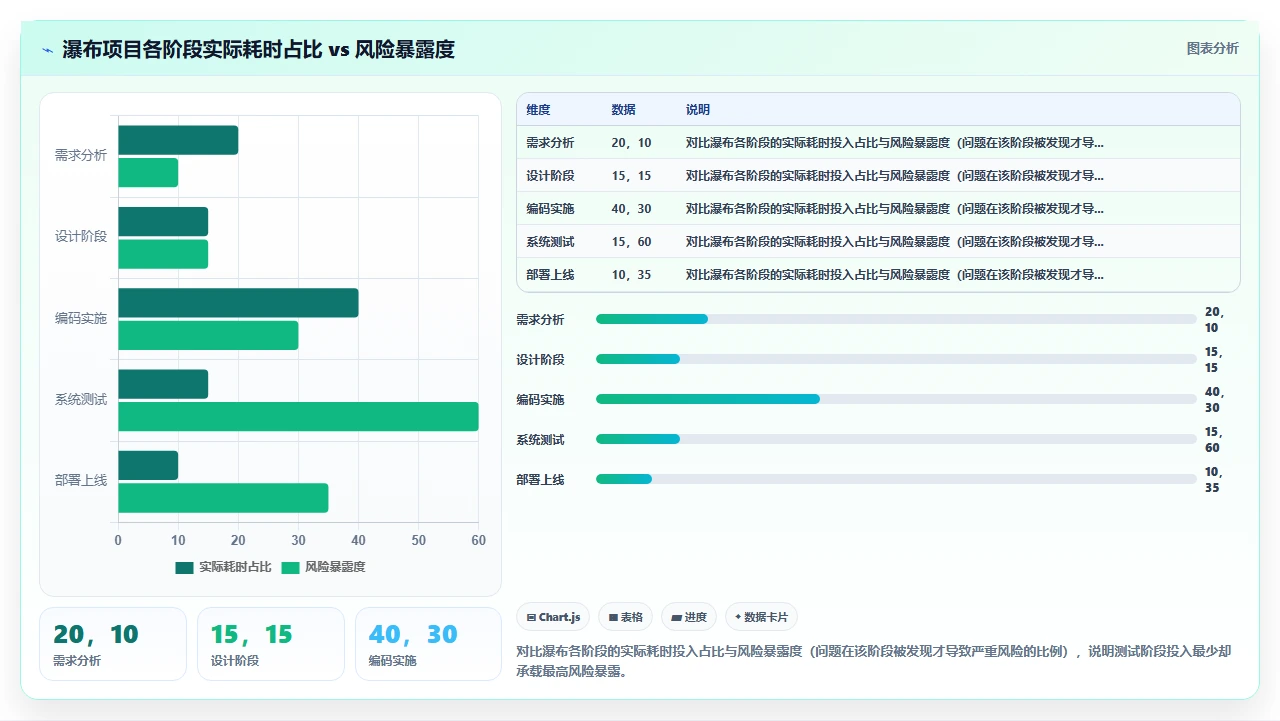Click the 系统测试 y-axis label in chart
The image size is (1280, 721).
pos(81,400)
